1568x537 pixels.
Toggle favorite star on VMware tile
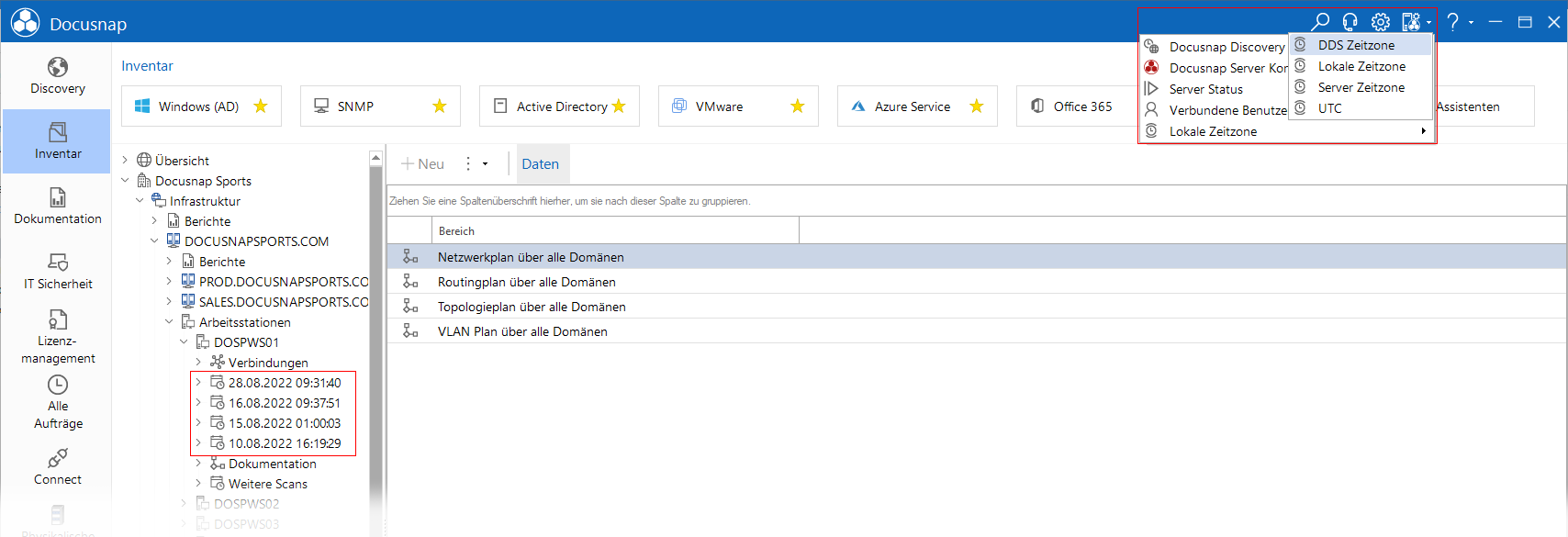798,106
